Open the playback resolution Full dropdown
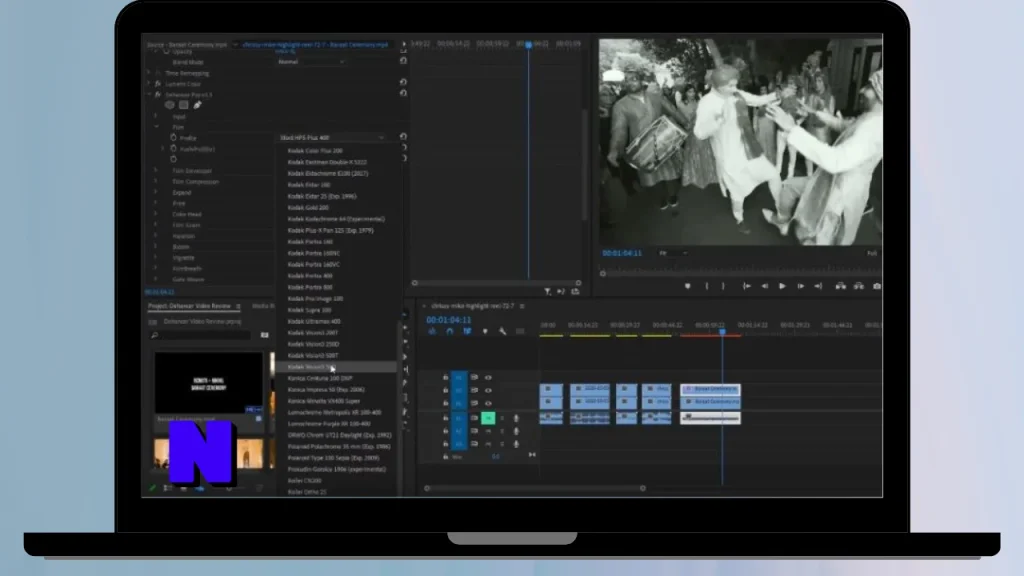Image resolution: width=1024 pixels, height=576 pixels. pyautogui.click(x=872, y=253)
